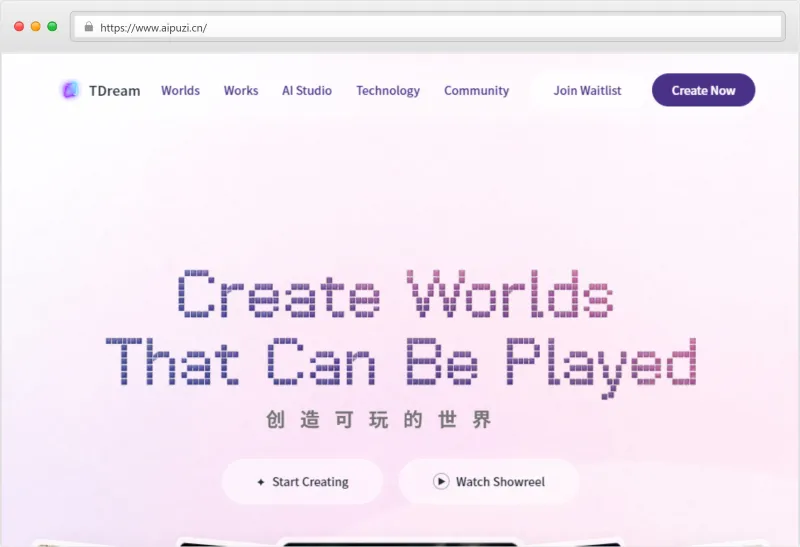Viewport: 800px width, 547px height.
Task: Open the Technology nav link
Action: (x=388, y=91)
